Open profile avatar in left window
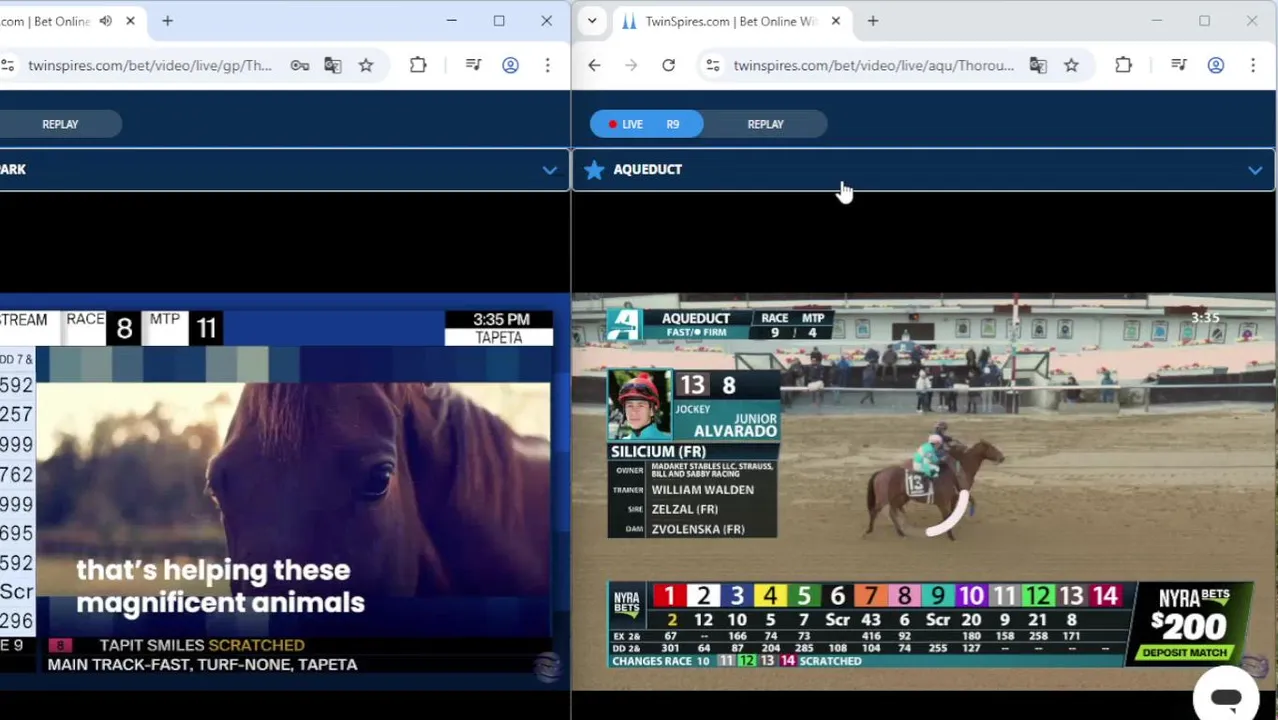The height and width of the screenshot is (720, 1278). point(510,65)
